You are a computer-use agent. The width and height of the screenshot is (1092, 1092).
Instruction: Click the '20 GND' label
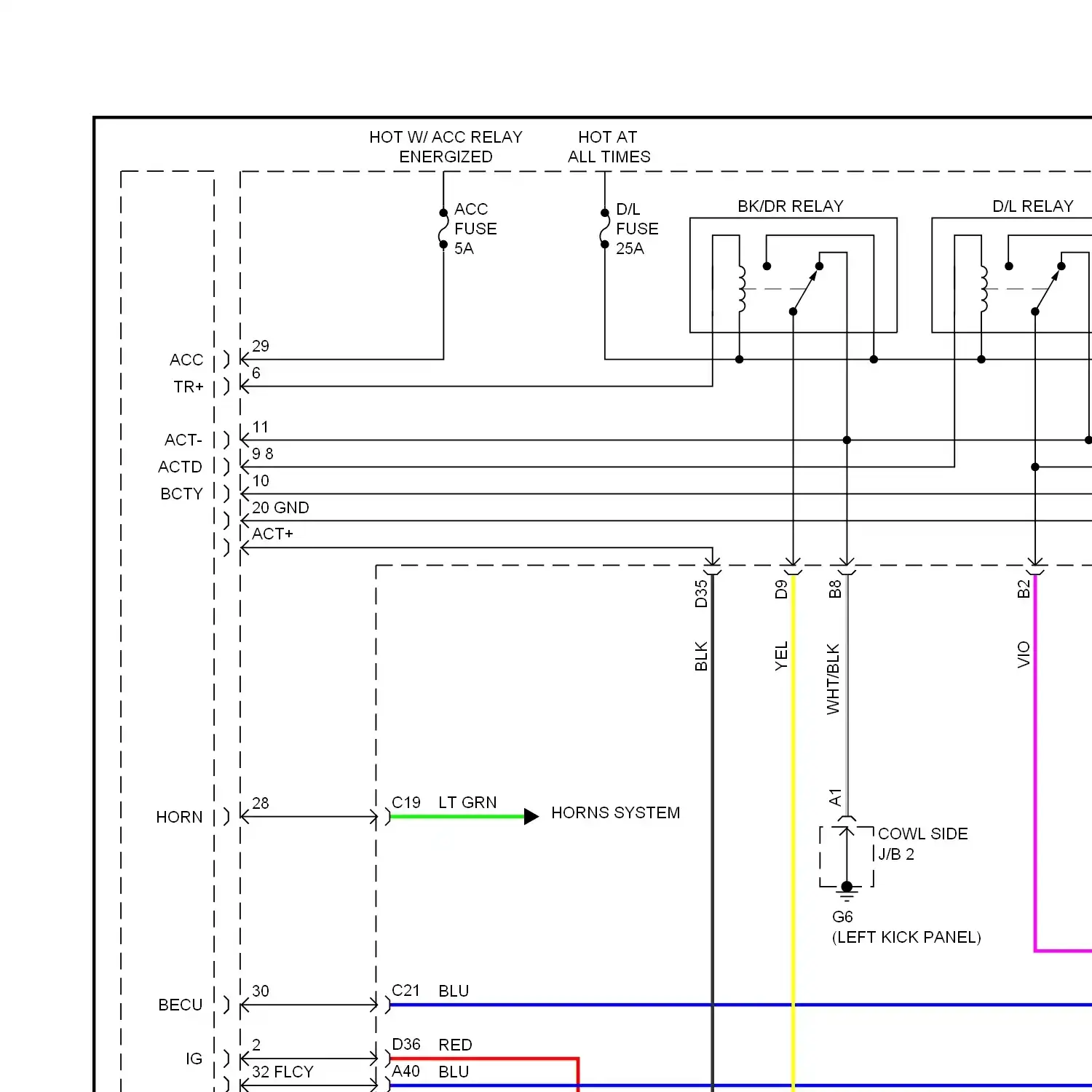tap(280, 507)
